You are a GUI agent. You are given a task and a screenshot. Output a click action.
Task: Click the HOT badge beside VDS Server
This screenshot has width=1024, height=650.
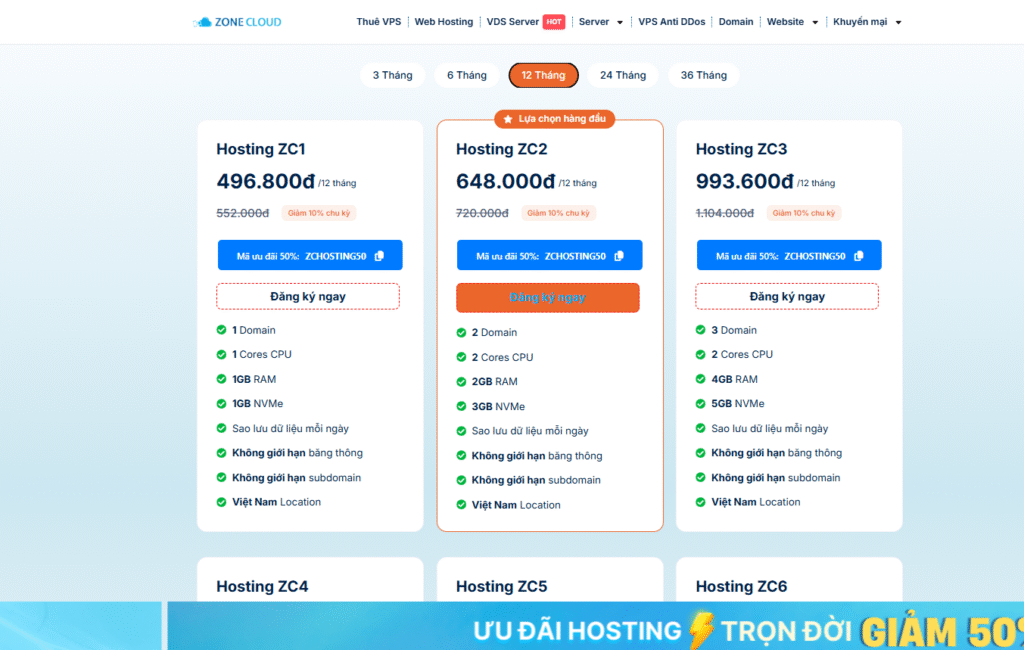click(x=555, y=22)
